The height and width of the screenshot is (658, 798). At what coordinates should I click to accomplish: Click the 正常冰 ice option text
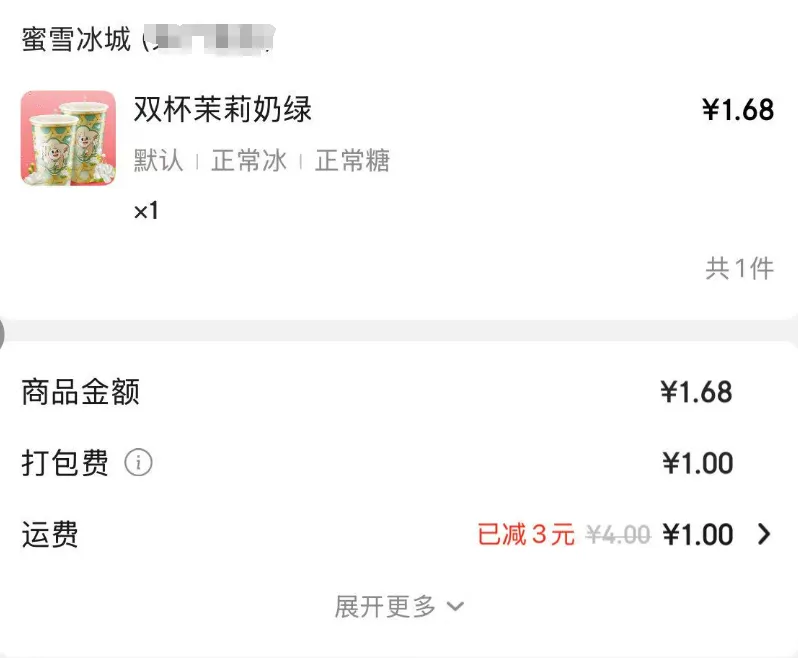click(249, 161)
